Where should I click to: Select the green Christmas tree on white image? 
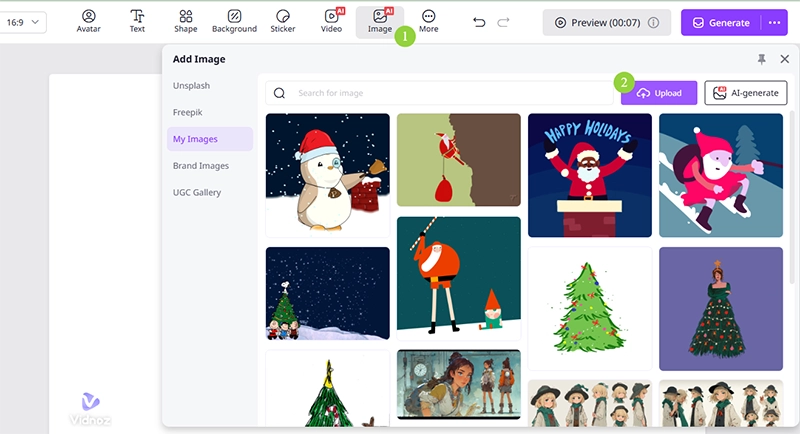(x=590, y=309)
